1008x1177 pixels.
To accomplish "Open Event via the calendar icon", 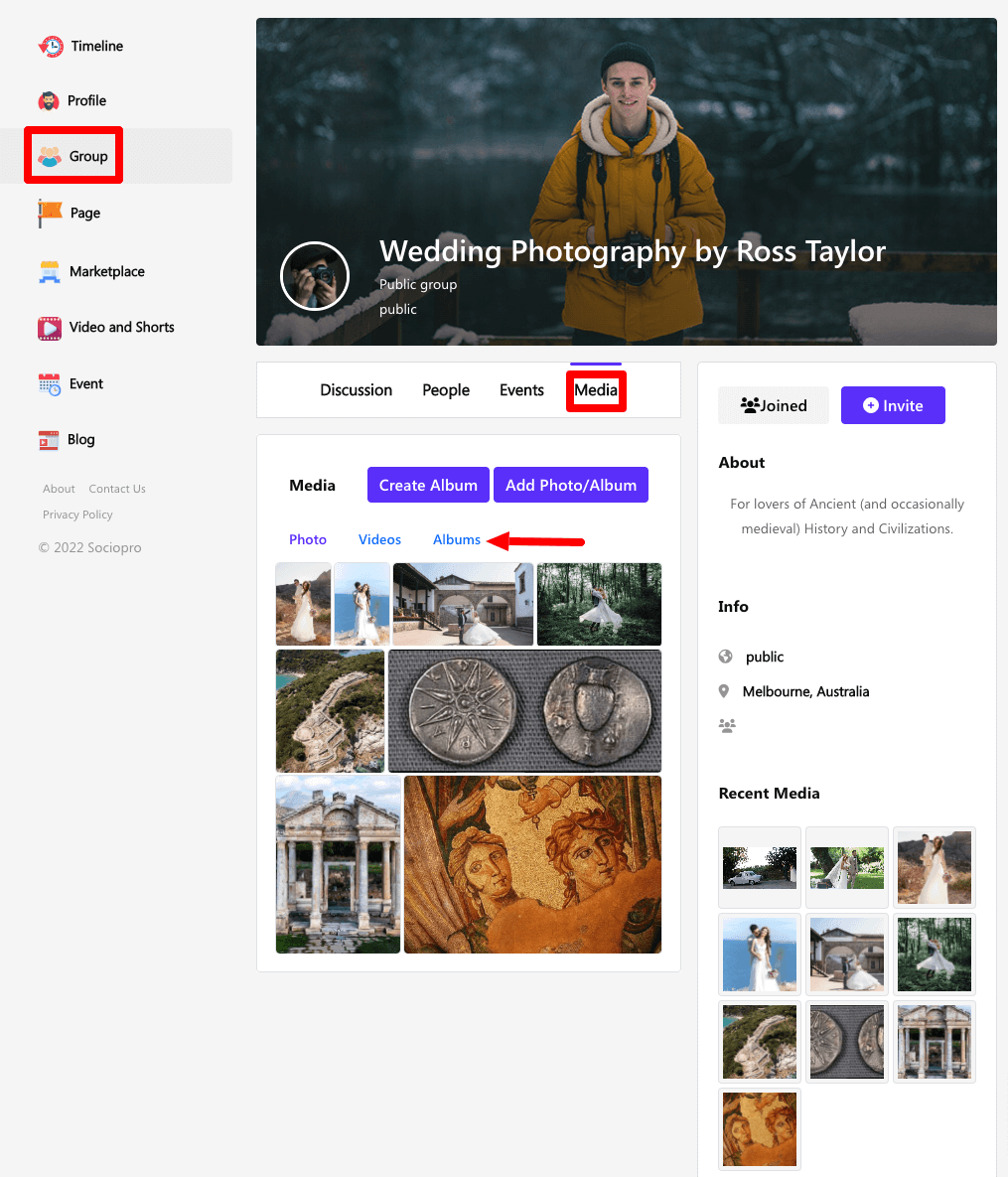I will point(50,384).
